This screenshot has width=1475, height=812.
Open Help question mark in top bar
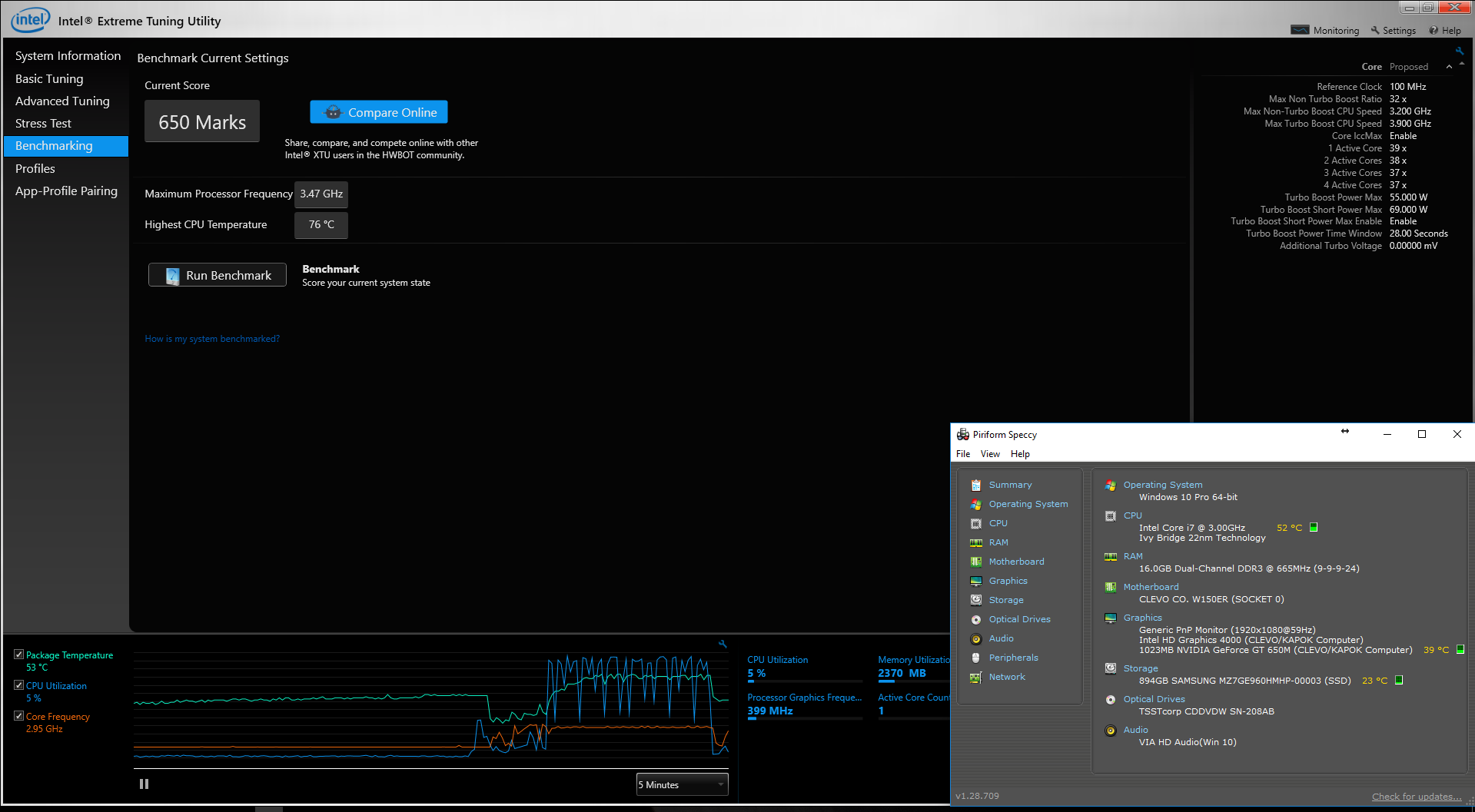1445,31
